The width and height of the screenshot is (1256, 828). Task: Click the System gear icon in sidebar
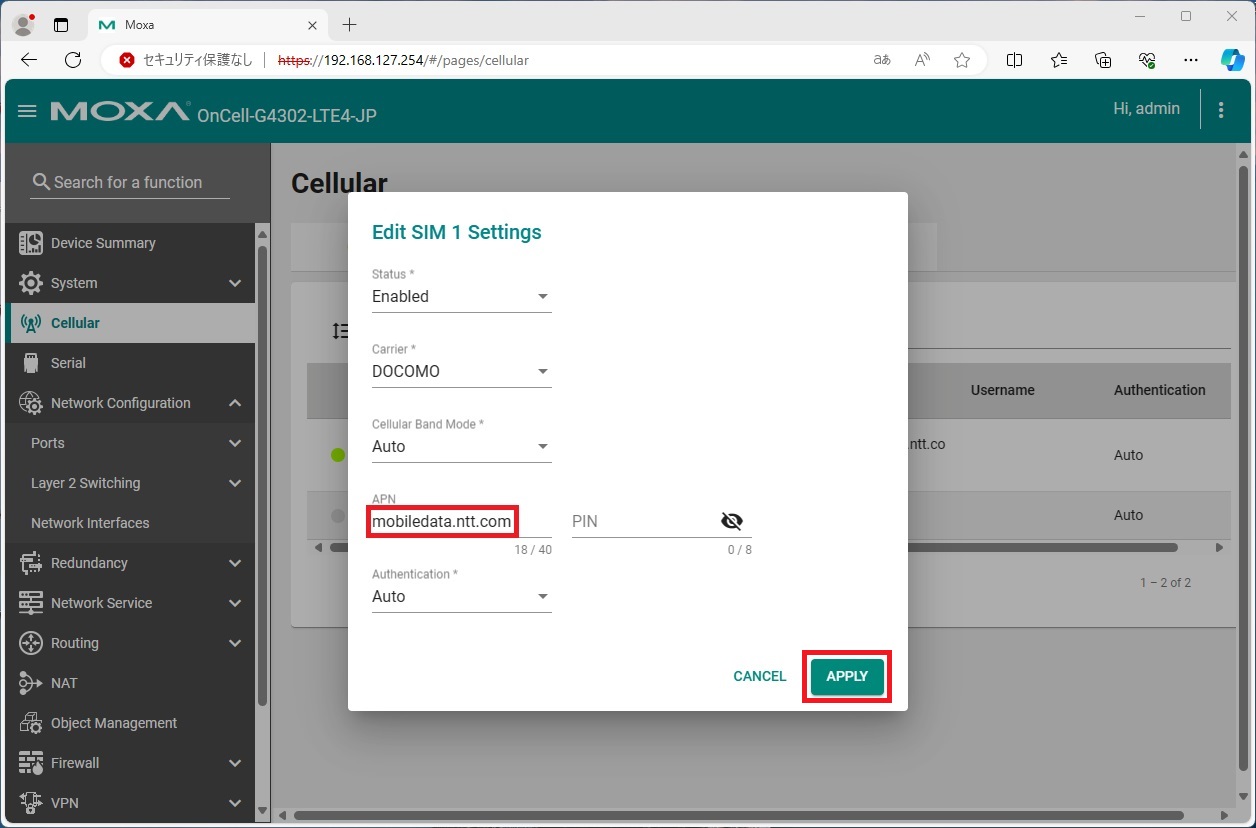tap(31, 283)
